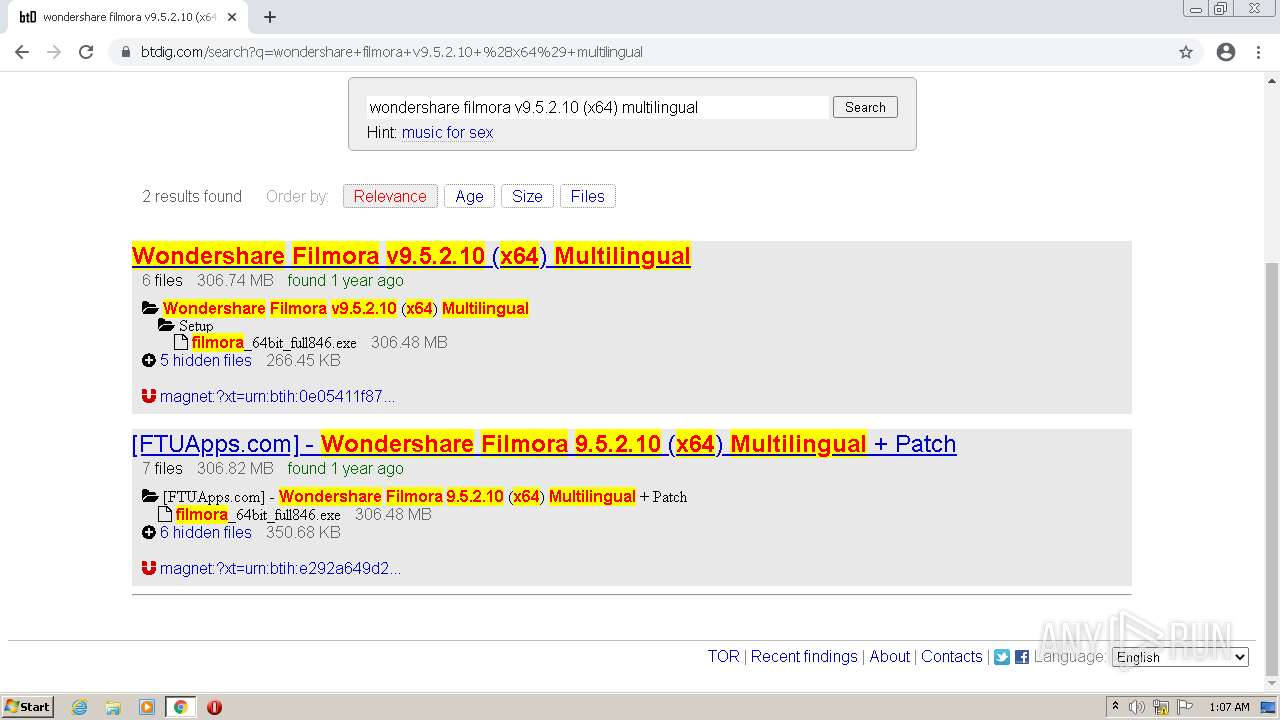1280x720 pixels.
Task: Open Contacts footer link
Action: (x=952, y=656)
